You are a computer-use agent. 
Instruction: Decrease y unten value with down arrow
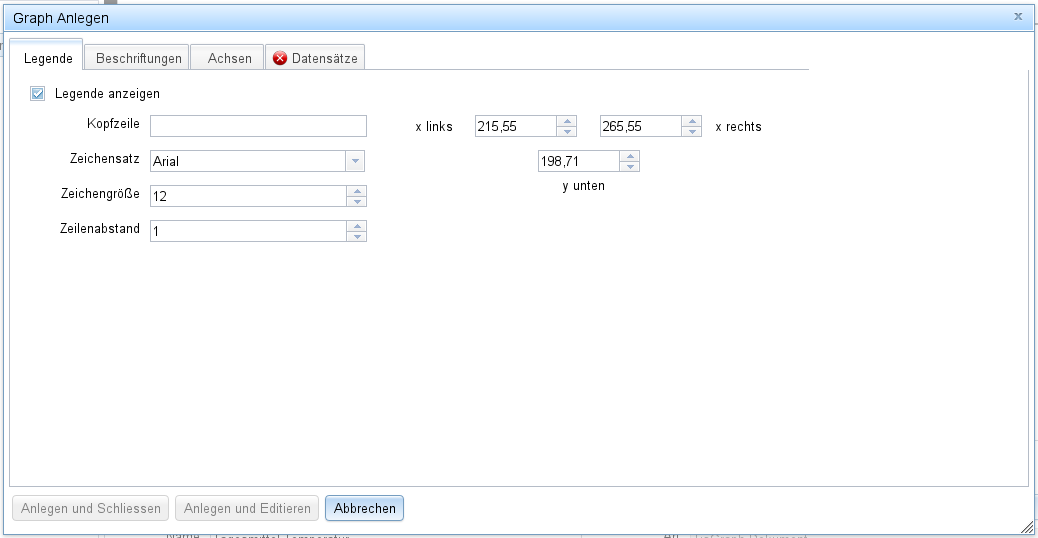630,166
